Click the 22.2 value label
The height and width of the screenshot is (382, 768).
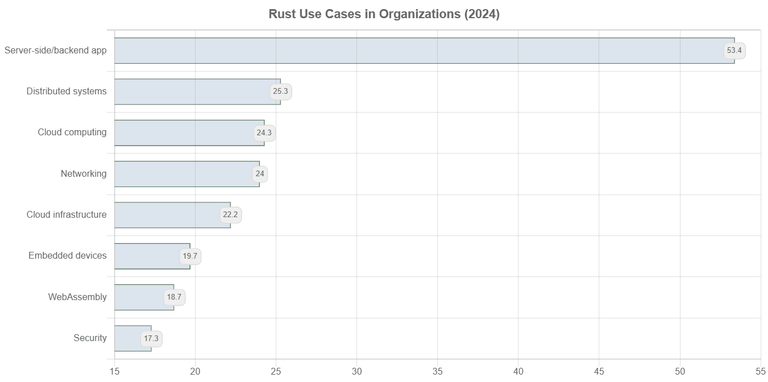click(230, 215)
